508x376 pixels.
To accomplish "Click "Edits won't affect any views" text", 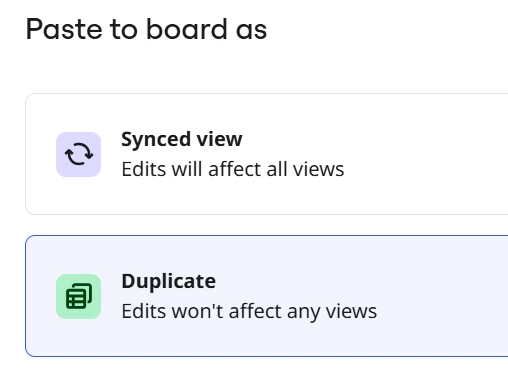I will [249, 311].
